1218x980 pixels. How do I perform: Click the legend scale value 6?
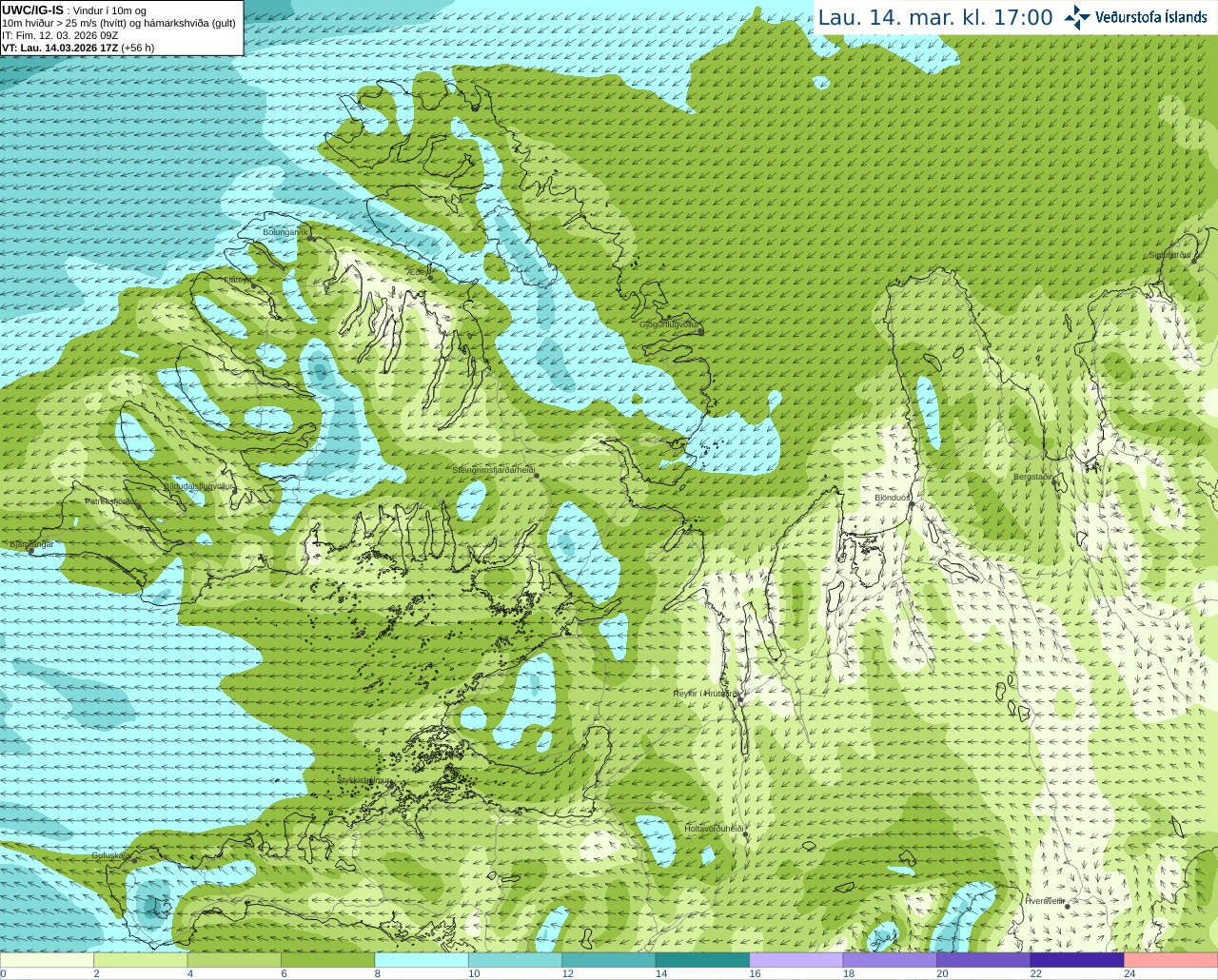284,973
